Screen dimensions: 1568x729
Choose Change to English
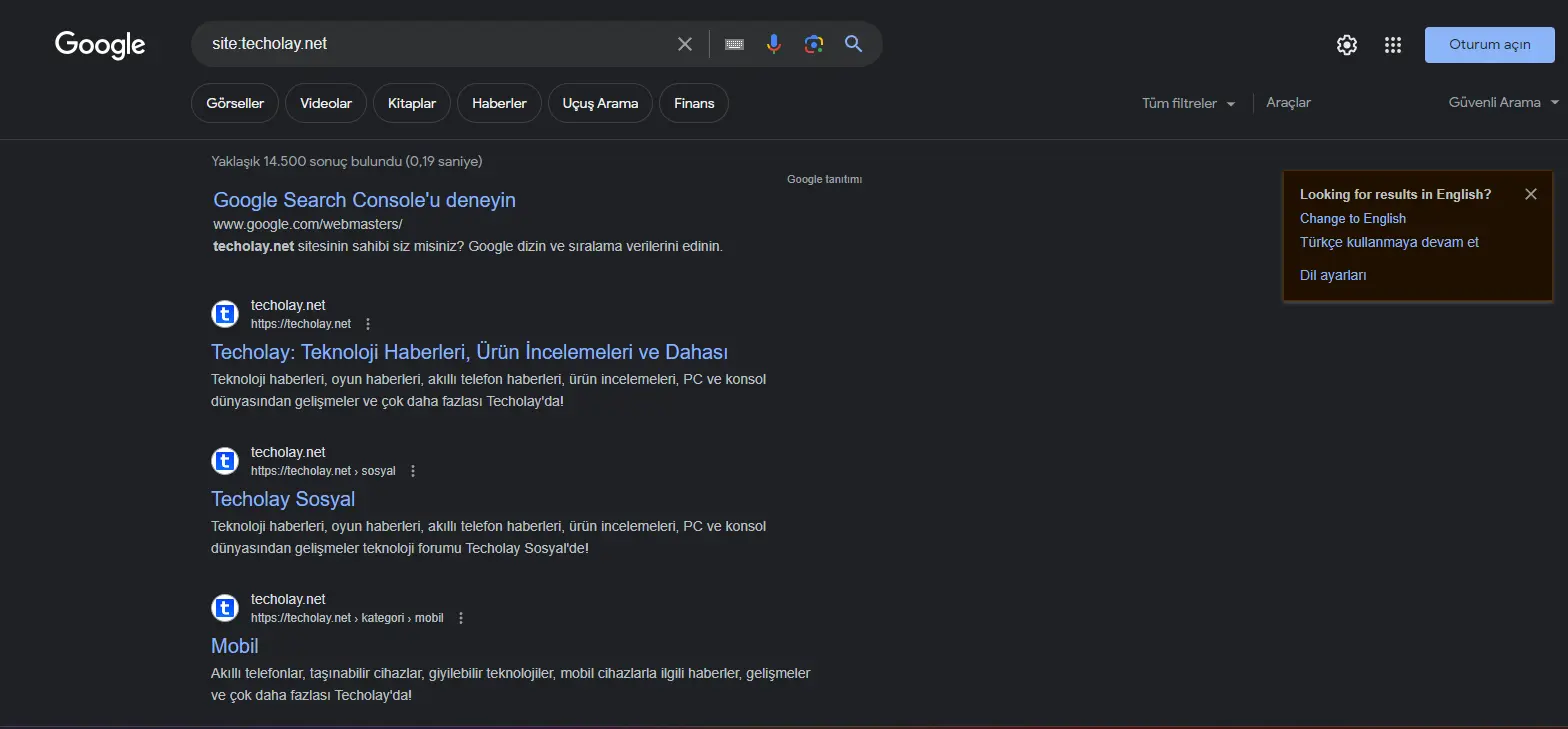tap(1353, 218)
